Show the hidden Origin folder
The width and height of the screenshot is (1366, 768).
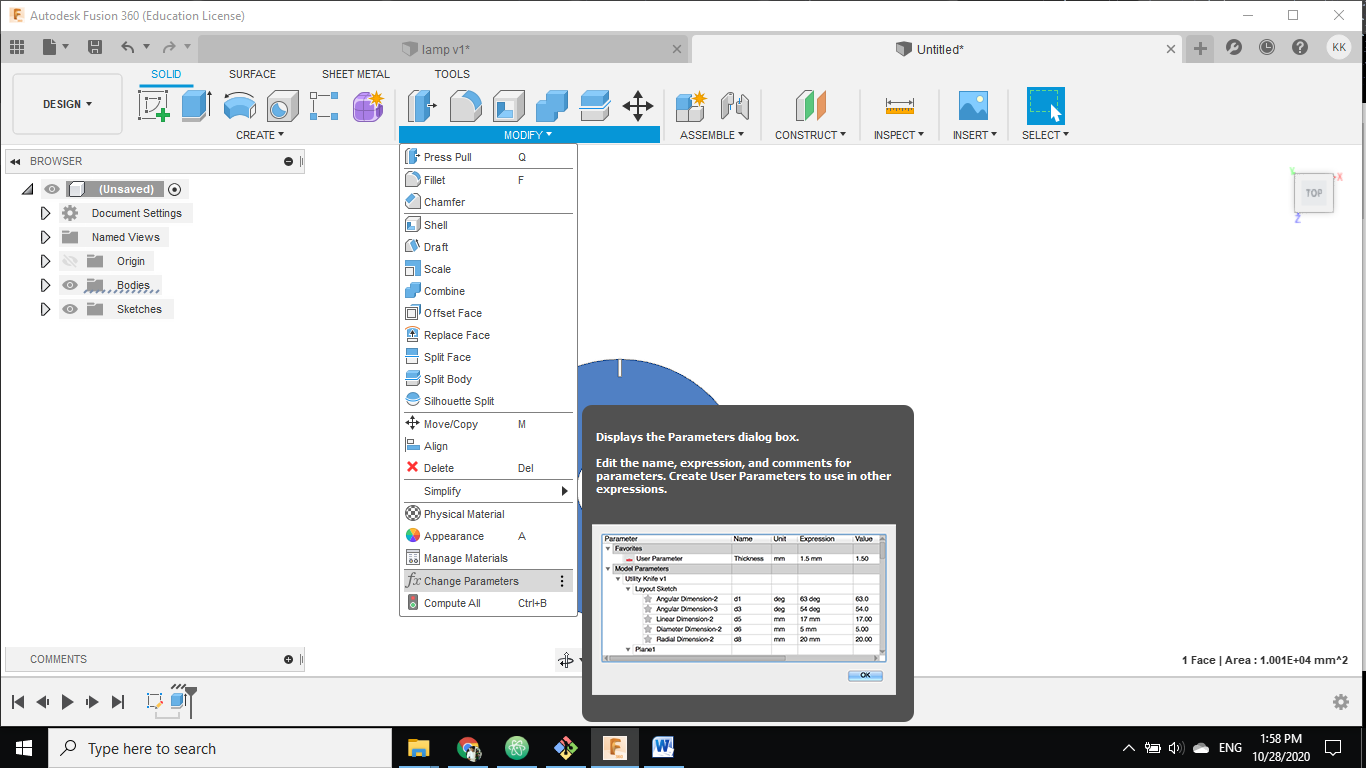pyautogui.click(x=70, y=261)
